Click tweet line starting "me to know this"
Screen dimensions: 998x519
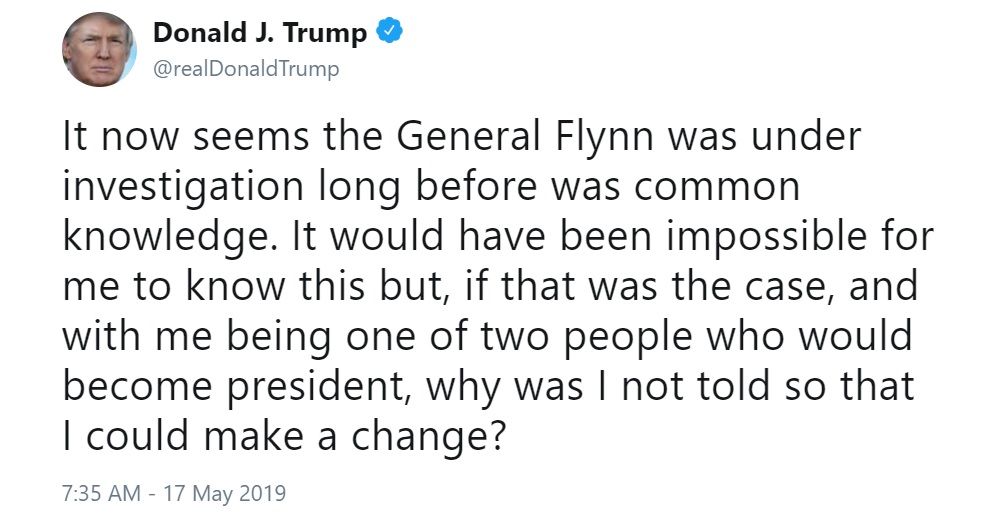pos(490,287)
